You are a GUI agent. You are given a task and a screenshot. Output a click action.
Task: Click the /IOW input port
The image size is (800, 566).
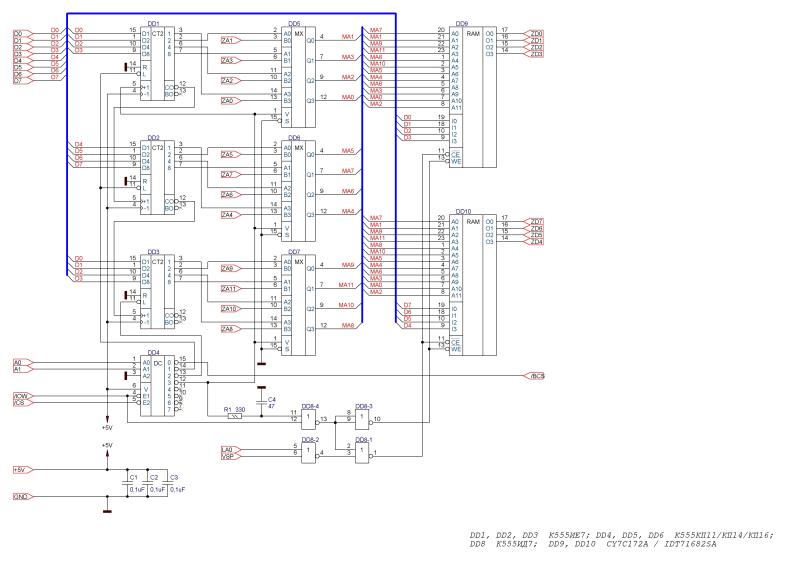click(x=19, y=396)
